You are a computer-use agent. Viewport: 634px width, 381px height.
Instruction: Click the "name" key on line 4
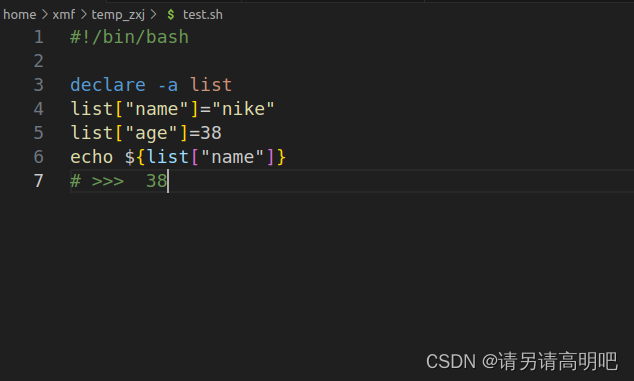point(157,109)
